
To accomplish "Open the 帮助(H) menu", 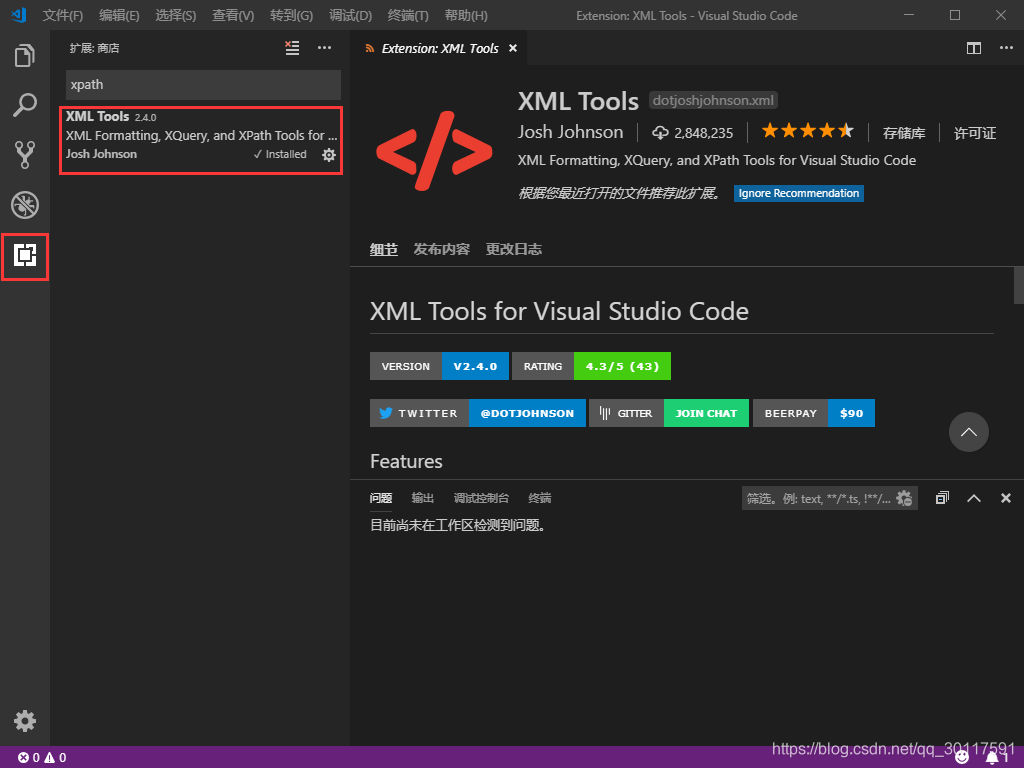I will (466, 16).
